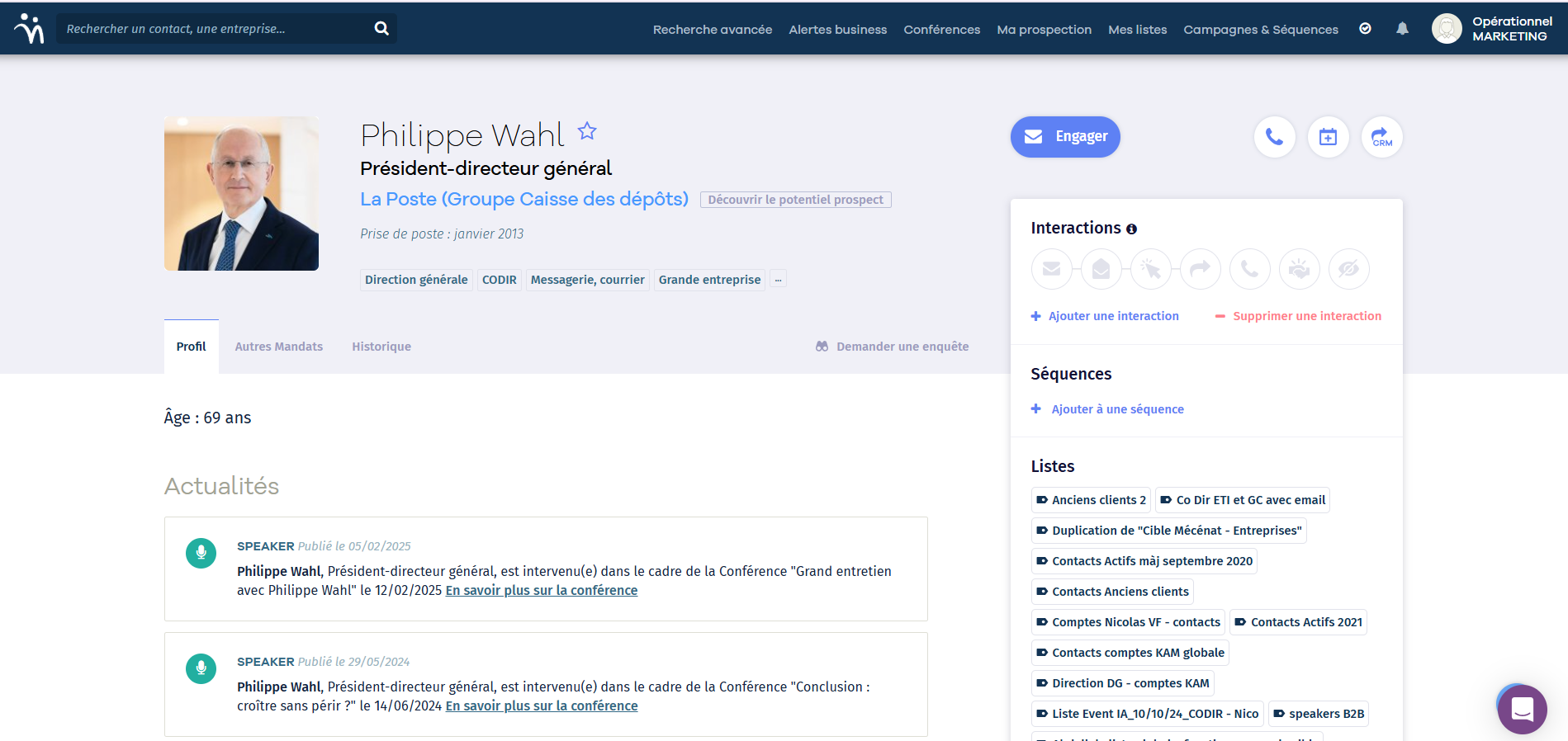
Task: Open the Co Dir ETI et GC avec email list
Action: pyautogui.click(x=1243, y=500)
